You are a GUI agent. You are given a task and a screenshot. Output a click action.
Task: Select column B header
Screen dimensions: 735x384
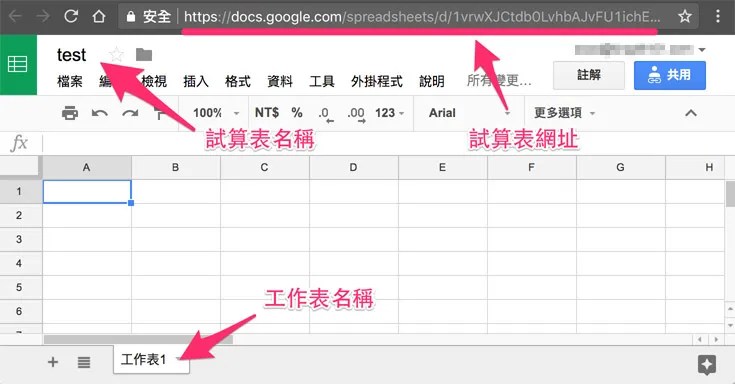point(175,167)
